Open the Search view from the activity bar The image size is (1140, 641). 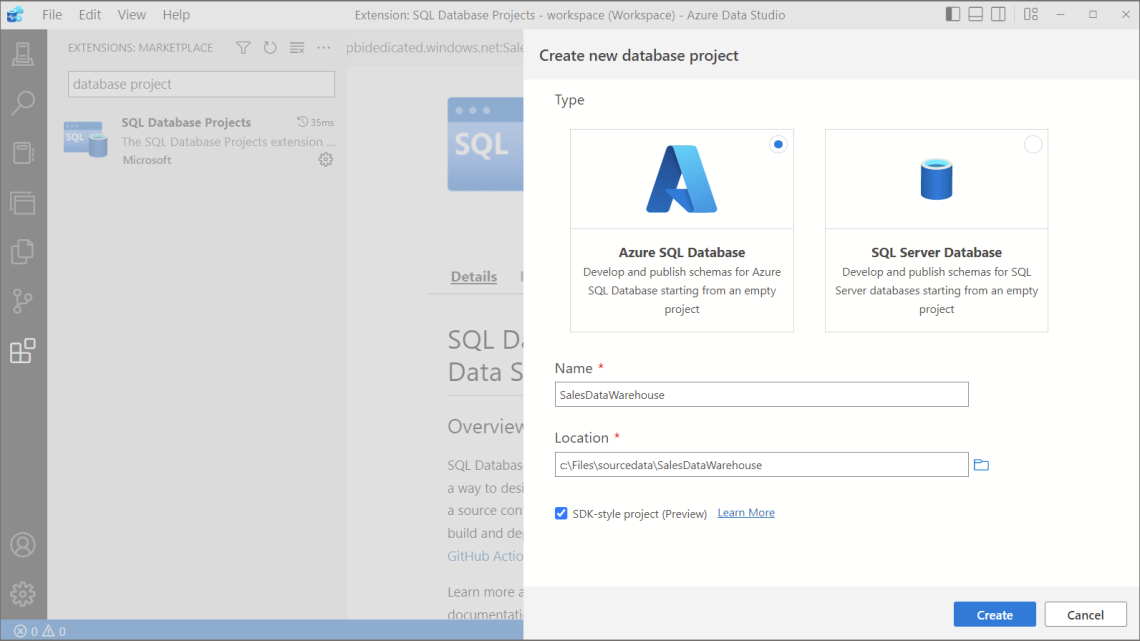tap(23, 103)
